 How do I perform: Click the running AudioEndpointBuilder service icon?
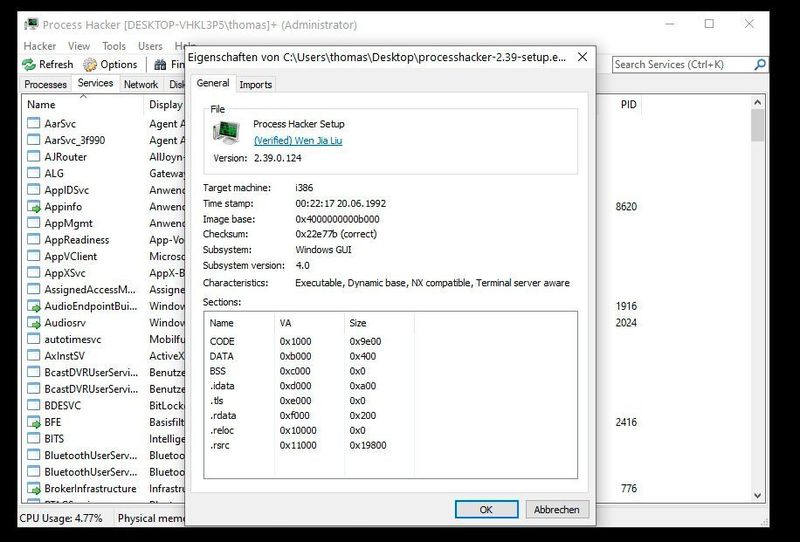click(34, 306)
